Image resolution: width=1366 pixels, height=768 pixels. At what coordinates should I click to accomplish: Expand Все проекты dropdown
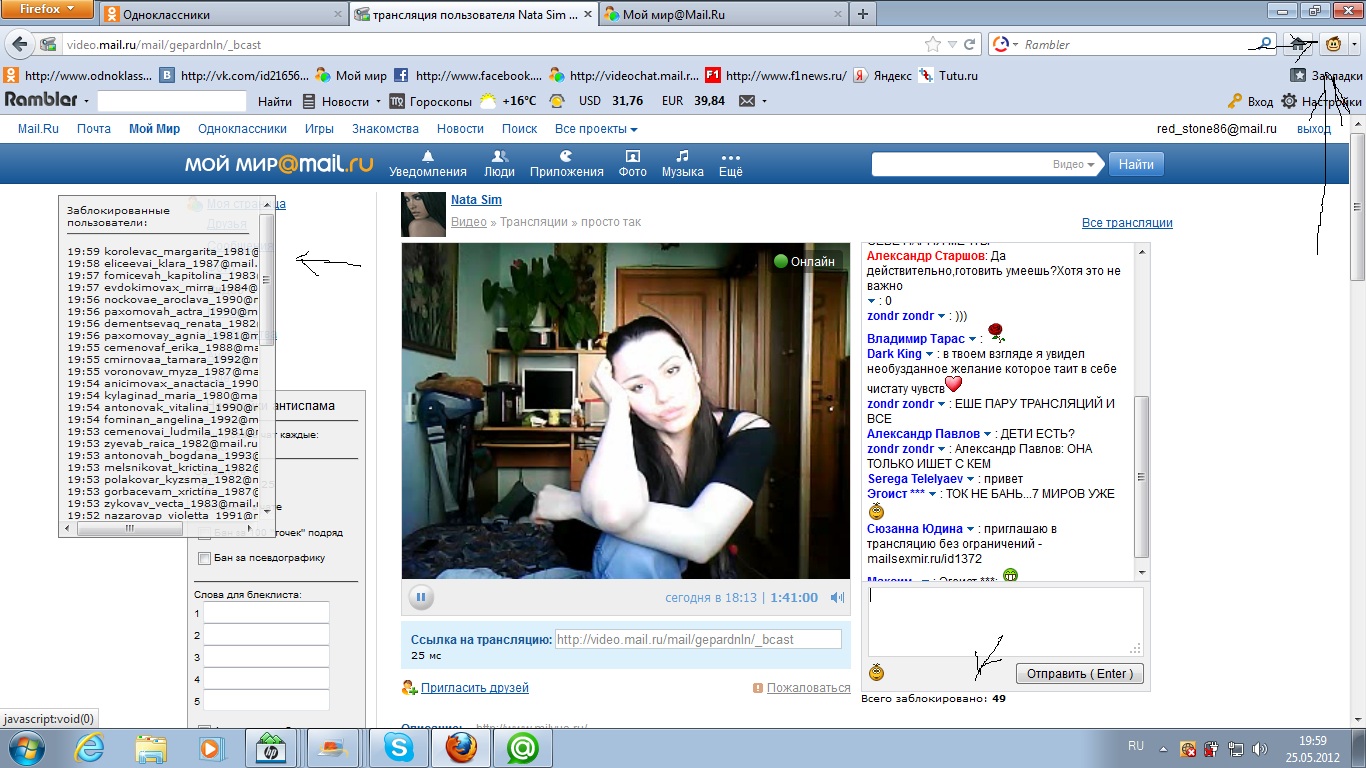click(596, 129)
